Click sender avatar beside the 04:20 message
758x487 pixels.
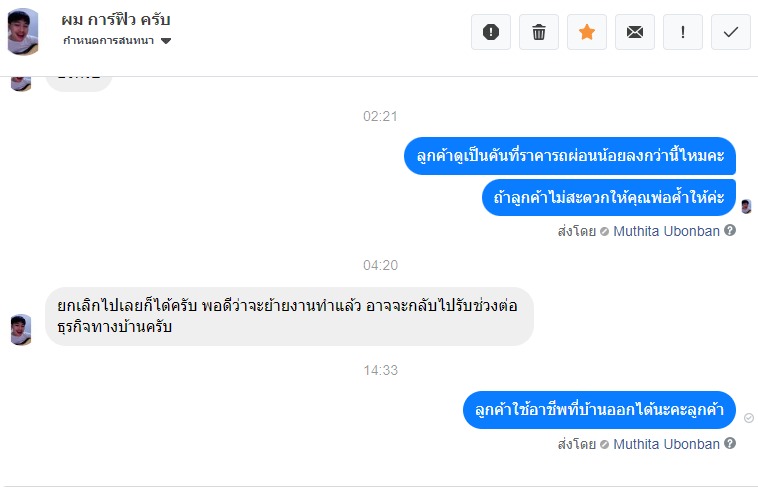click(22, 329)
